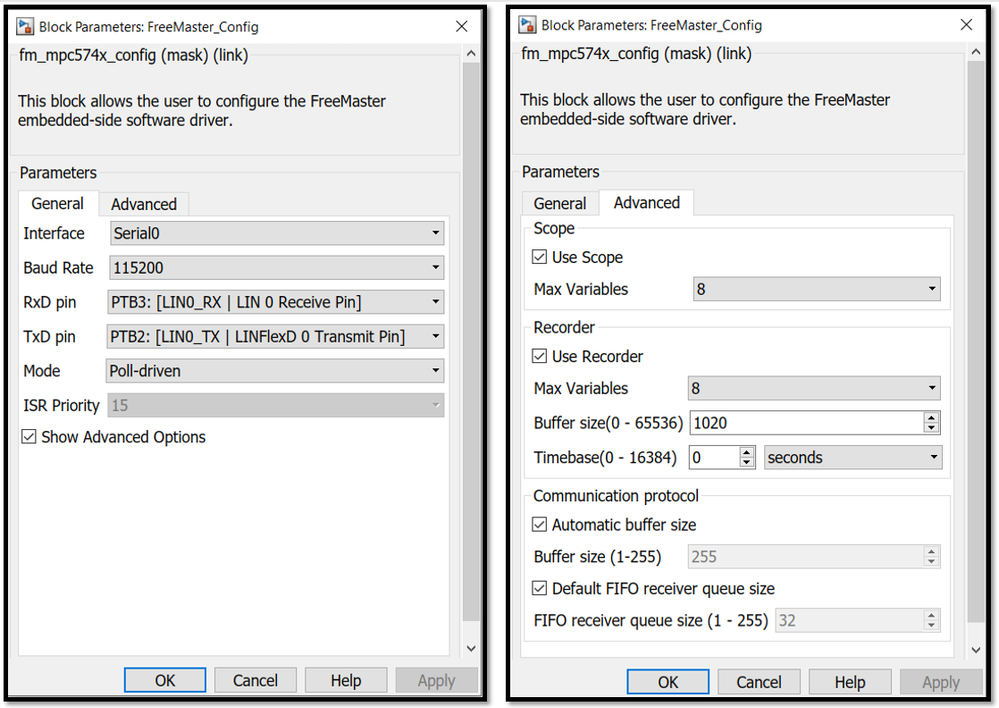Click the Communication protocol Buffer size up arrow
999x708 pixels.
tap(931, 552)
